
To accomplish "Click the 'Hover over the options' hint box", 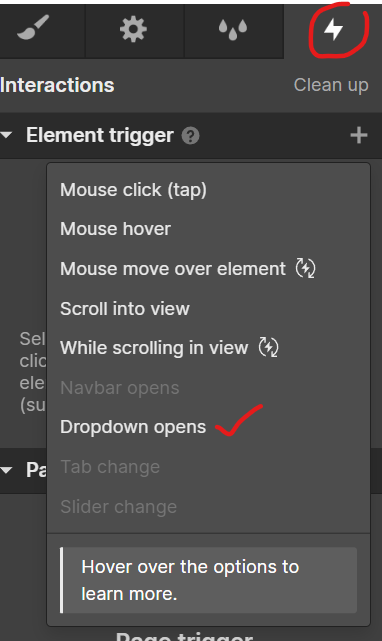I will click(209, 580).
